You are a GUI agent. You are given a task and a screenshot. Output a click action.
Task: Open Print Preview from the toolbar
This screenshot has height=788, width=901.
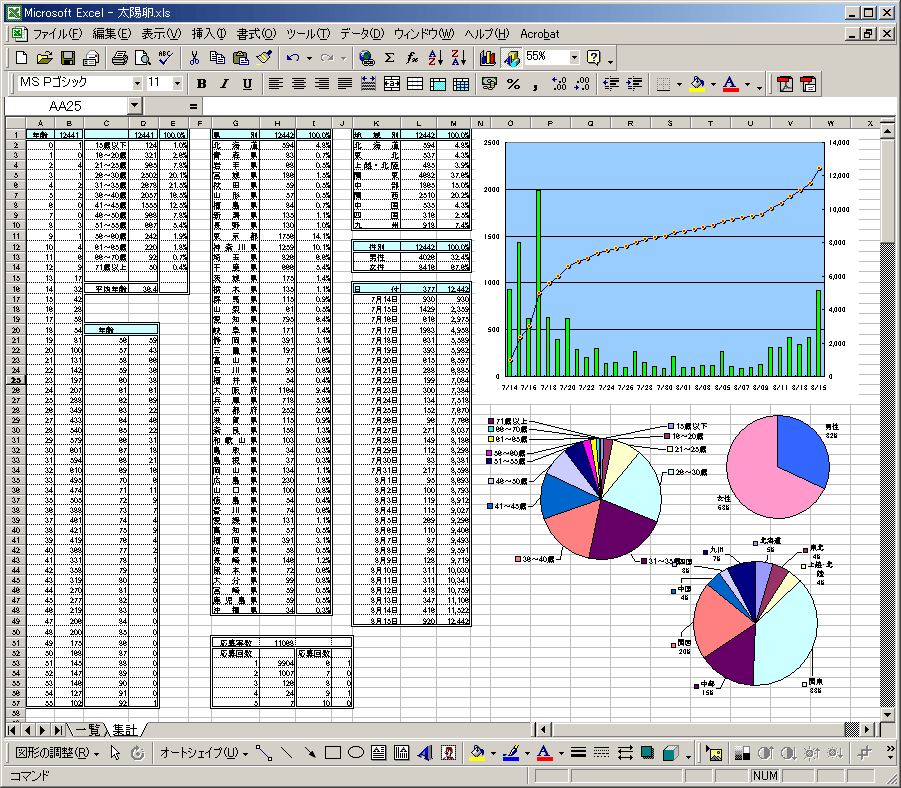(142, 58)
